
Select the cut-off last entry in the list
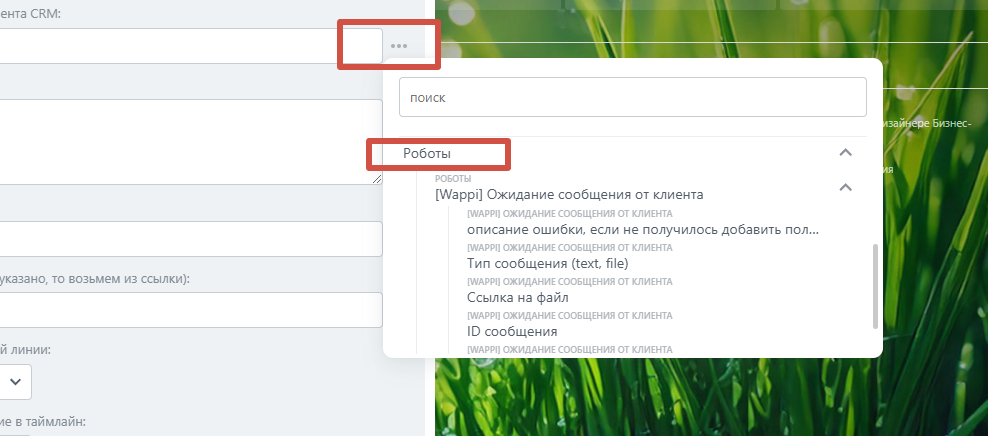(570, 349)
